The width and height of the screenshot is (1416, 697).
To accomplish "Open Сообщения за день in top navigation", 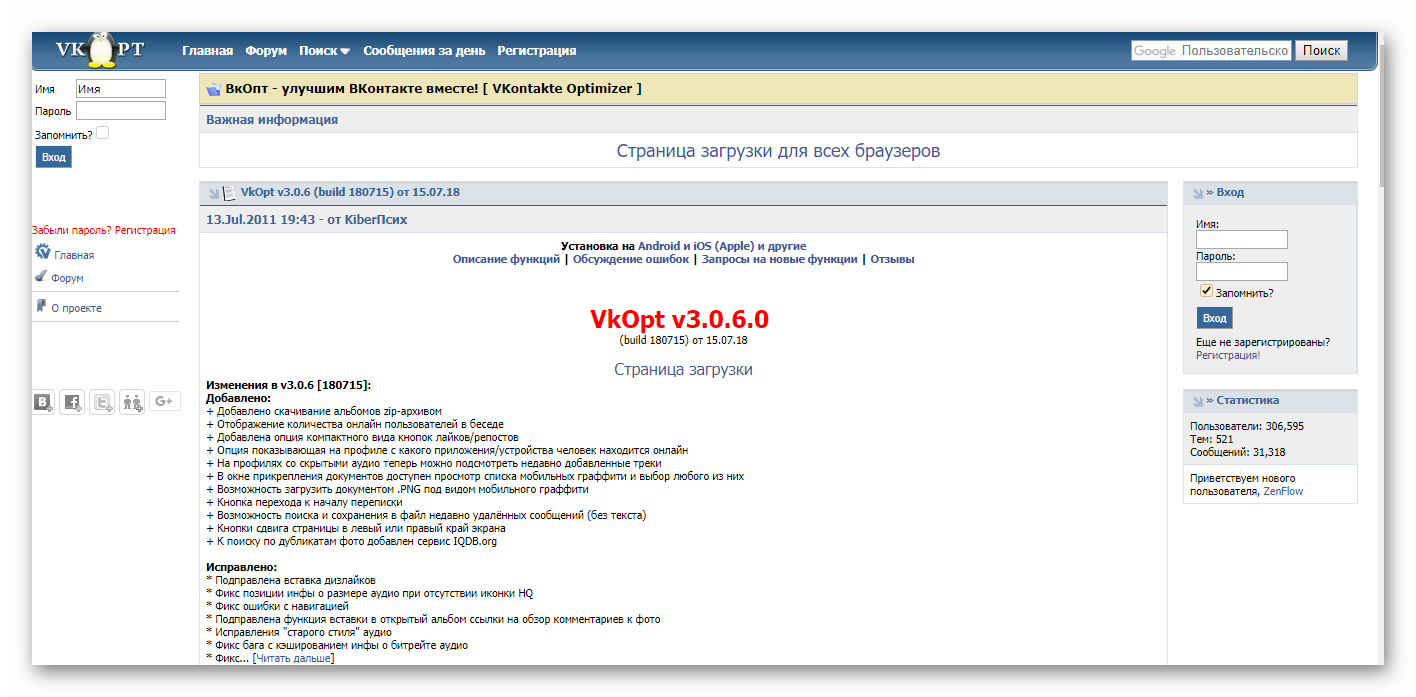I will 424,51.
